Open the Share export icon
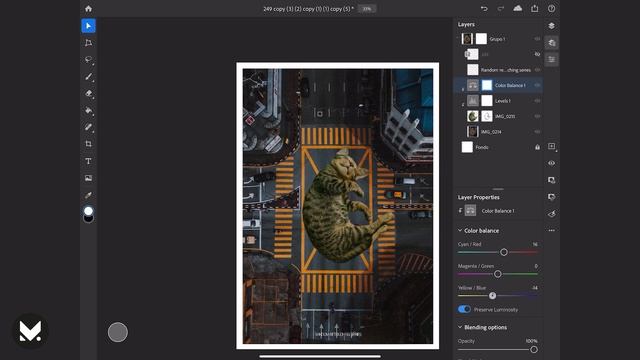 pyautogui.click(x=534, y=9)
